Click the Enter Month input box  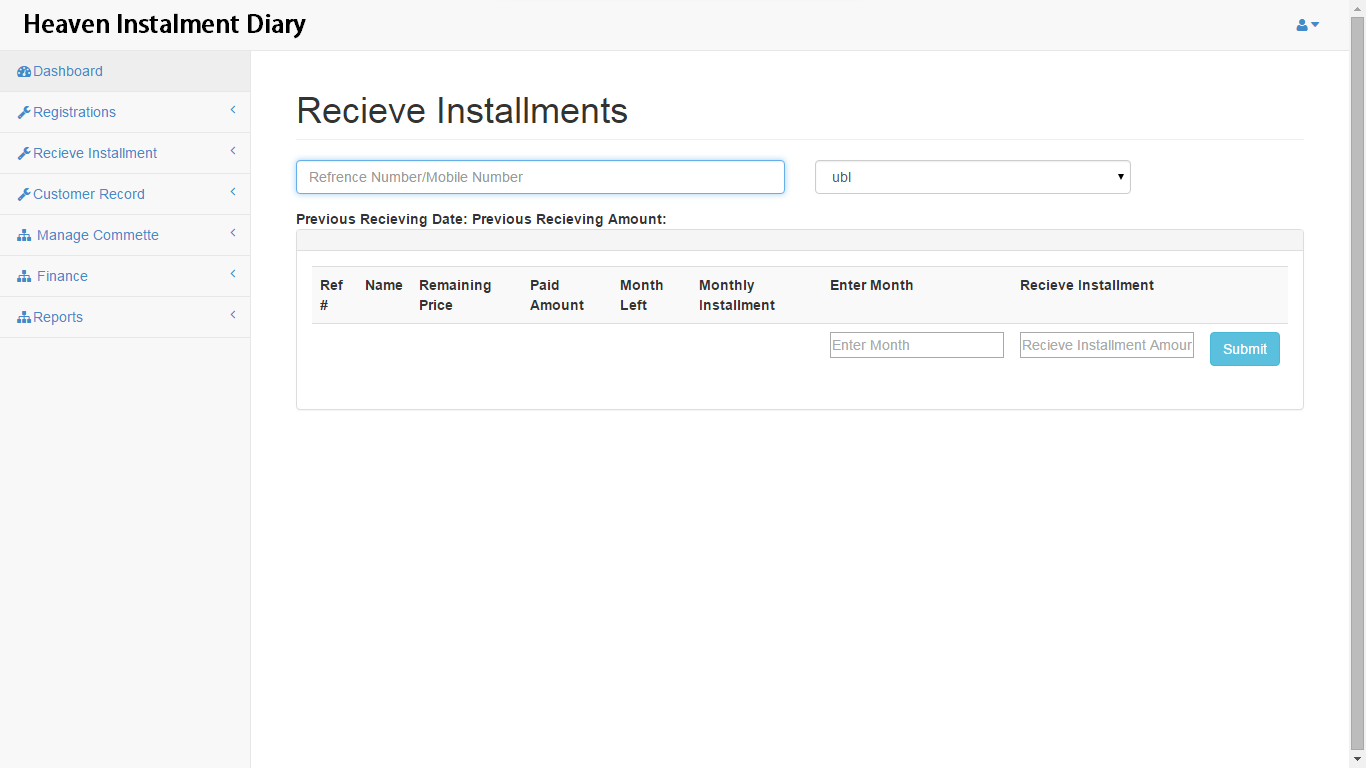click(916, 345)
